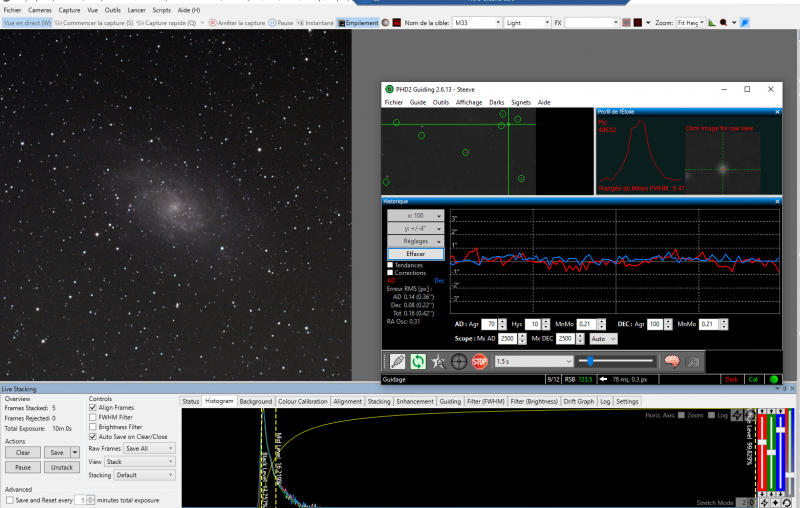
Task: Click the Pause toolbar button
Action: pyautogui.click(x=281, y=22)
